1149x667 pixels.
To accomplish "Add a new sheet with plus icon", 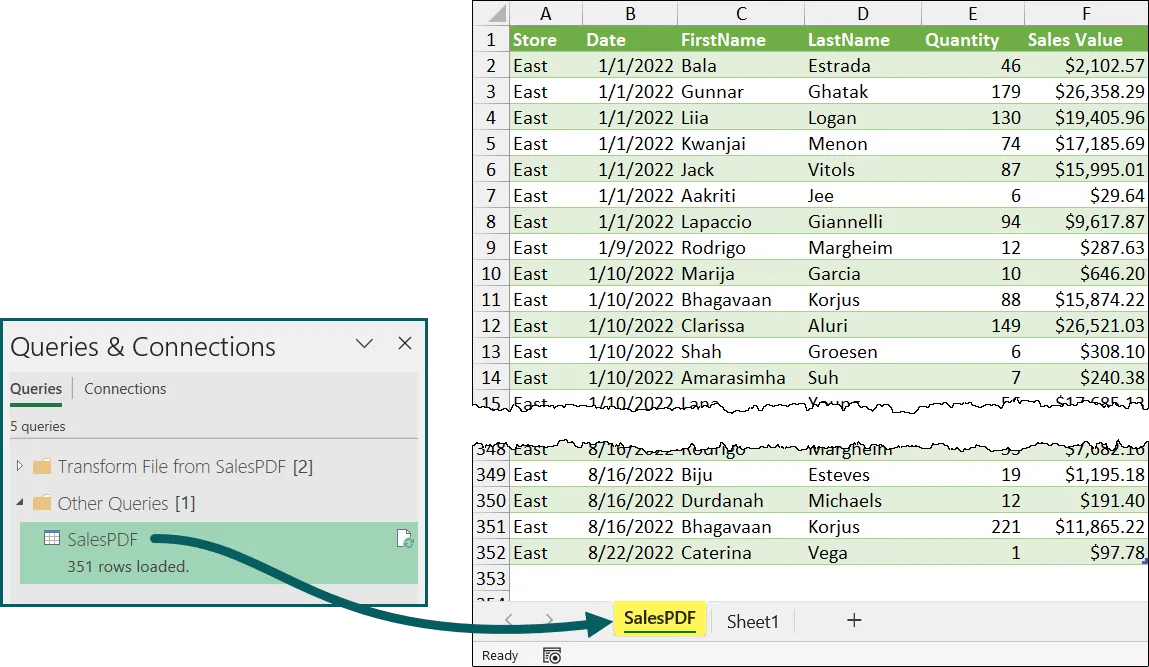I will pos(854,621).
